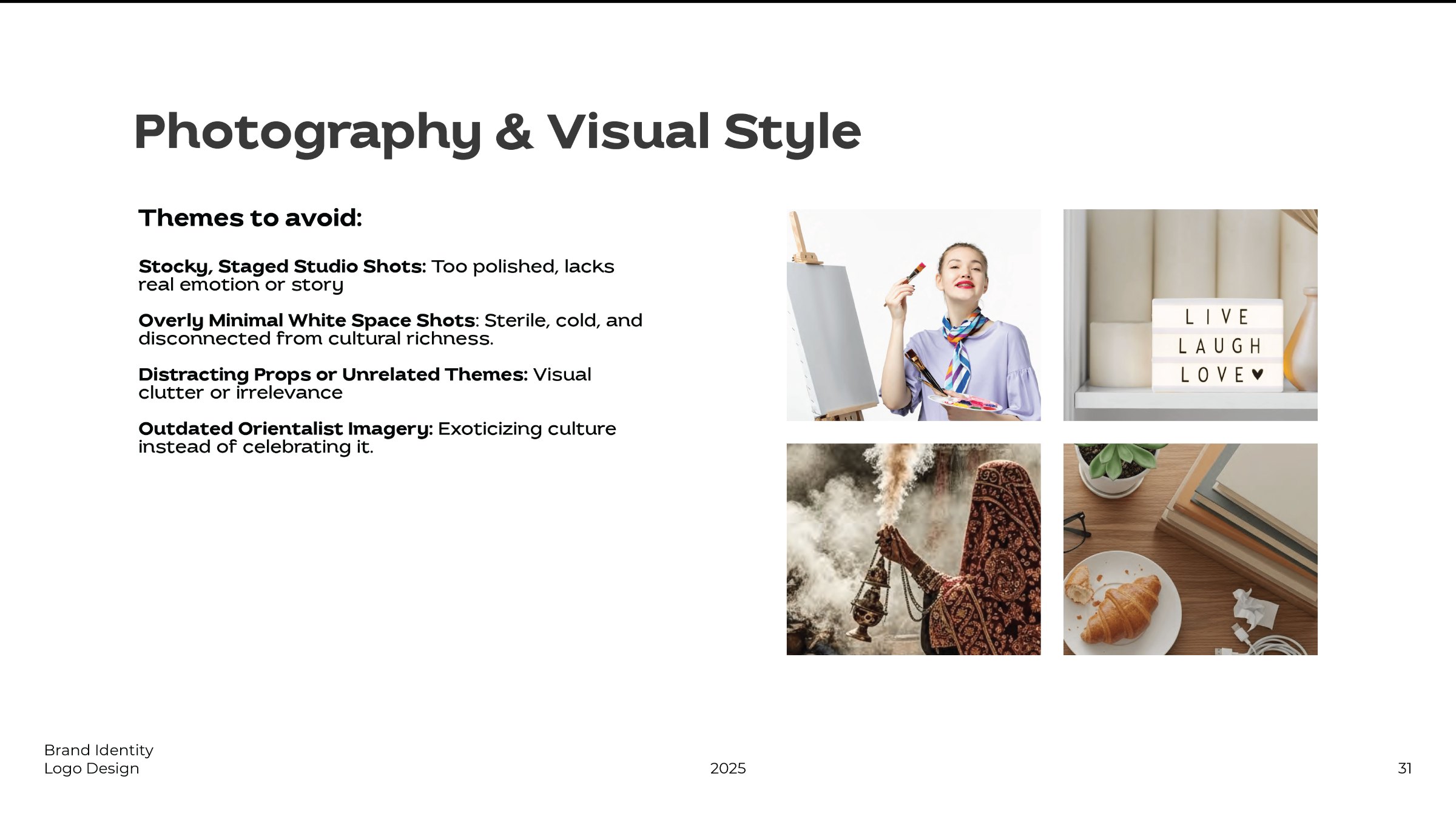
Task: Click the 'Themes to avoid:' heading
Action: pos(250,218)
